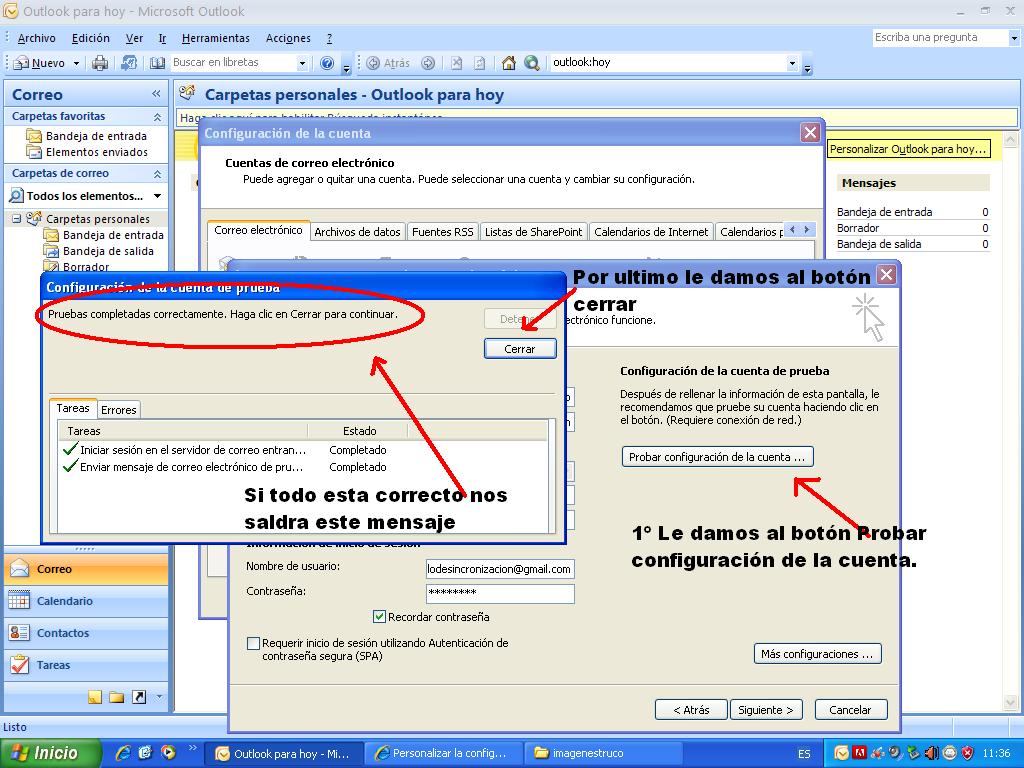Open the Address Book icon
1024x768 pixels.
pyautogui.click(x=157, y=63)
